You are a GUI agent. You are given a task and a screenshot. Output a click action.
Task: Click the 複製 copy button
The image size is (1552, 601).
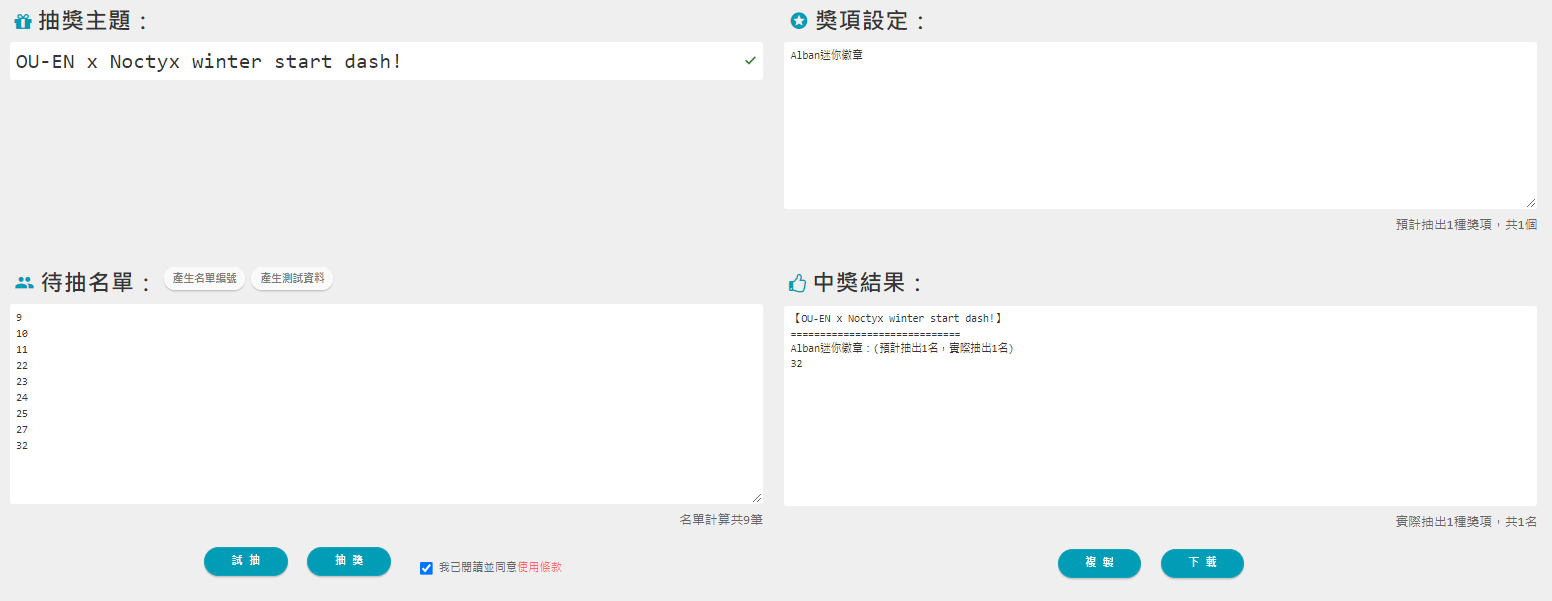pos(1099,563)
